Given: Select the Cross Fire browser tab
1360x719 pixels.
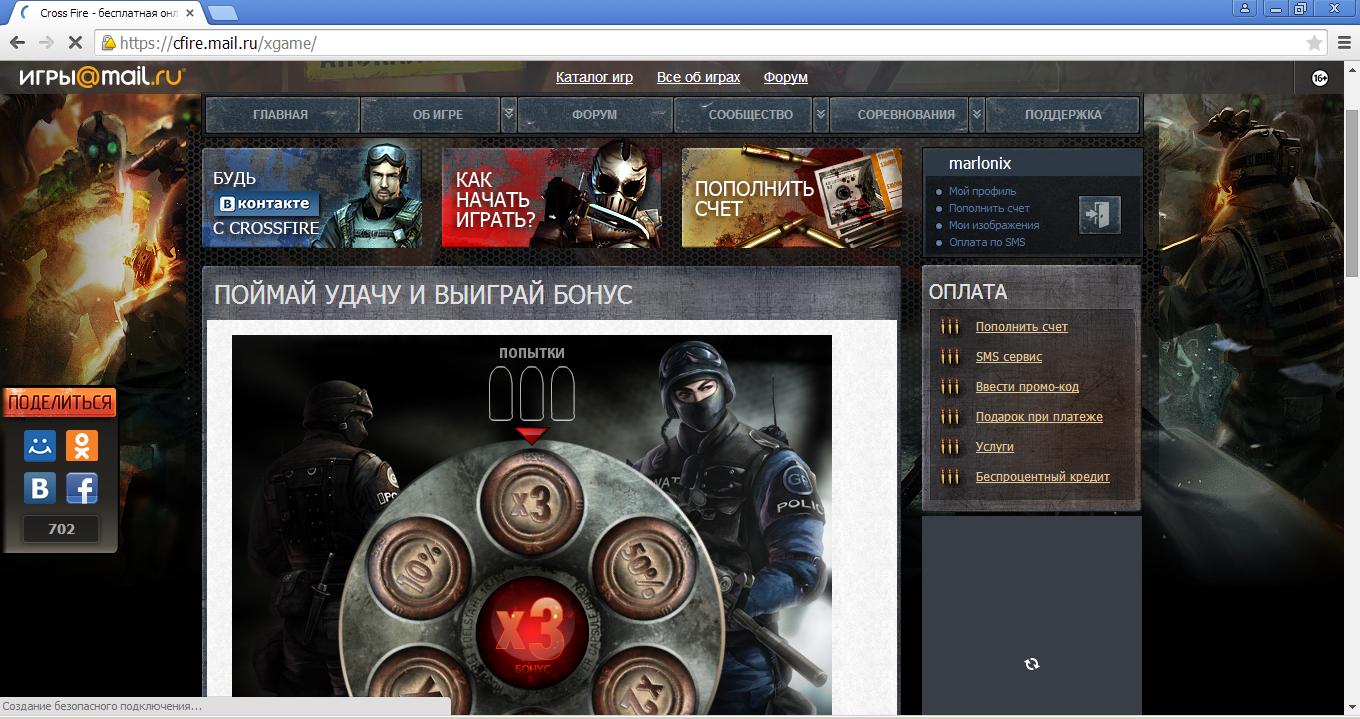Looking at the screenshot, I should coord(103,13).
